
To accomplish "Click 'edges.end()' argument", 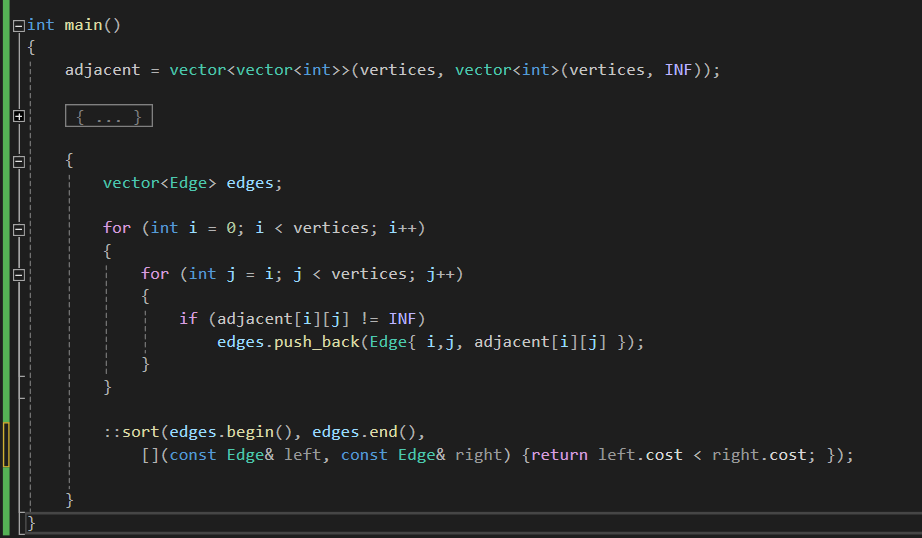I will click(x=364, y=432).
